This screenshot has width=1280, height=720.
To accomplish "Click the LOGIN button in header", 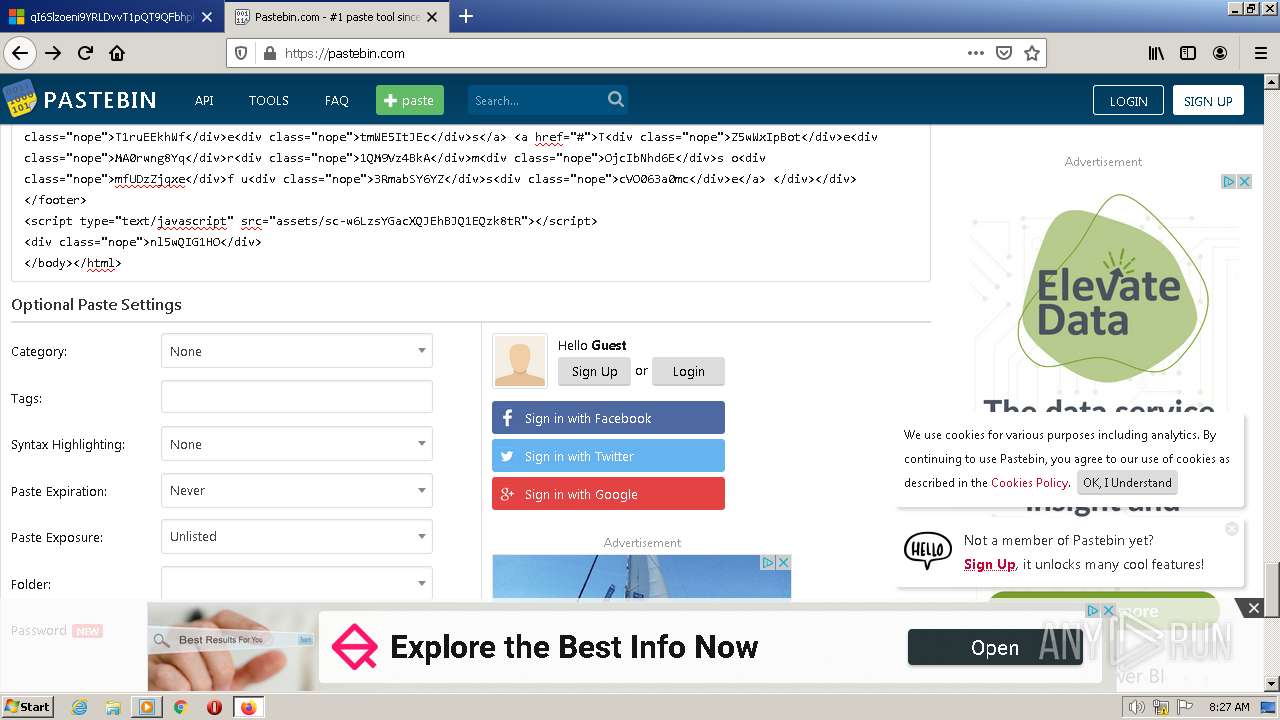I will click(x=1128, y=100).
